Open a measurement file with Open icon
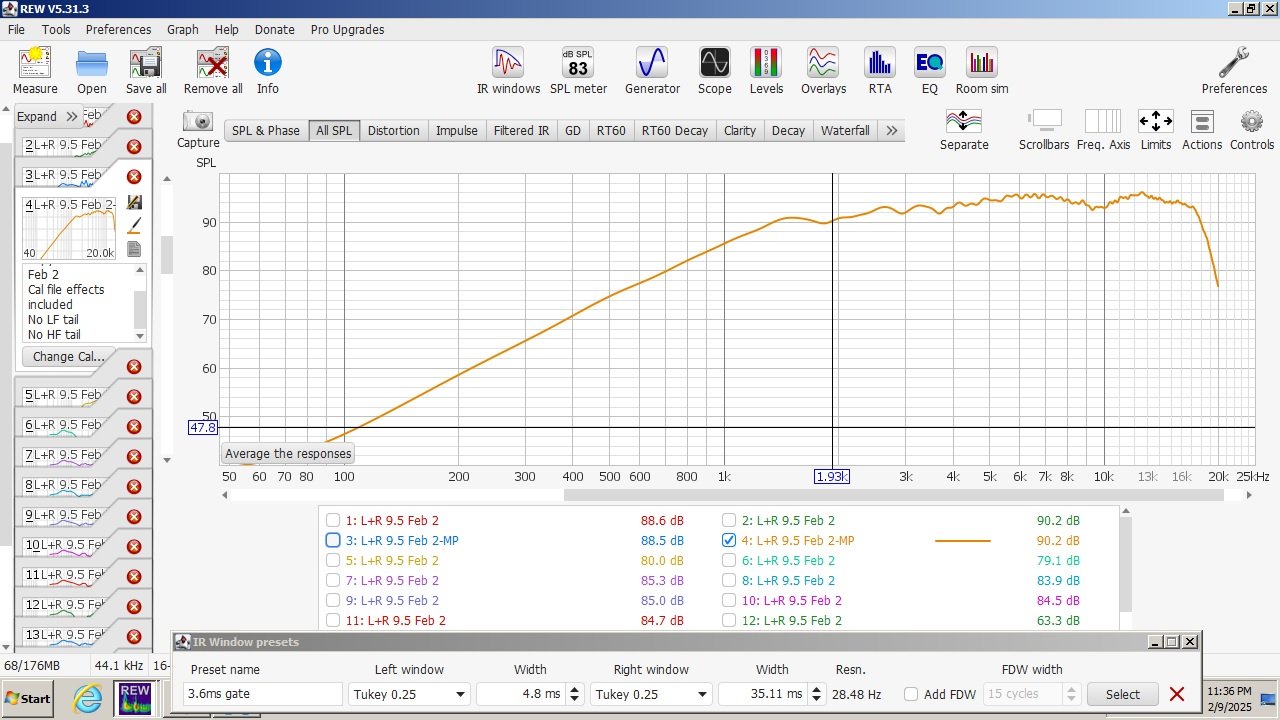Viewport: 1280px width, 720px height. click(x=92, y=63)
